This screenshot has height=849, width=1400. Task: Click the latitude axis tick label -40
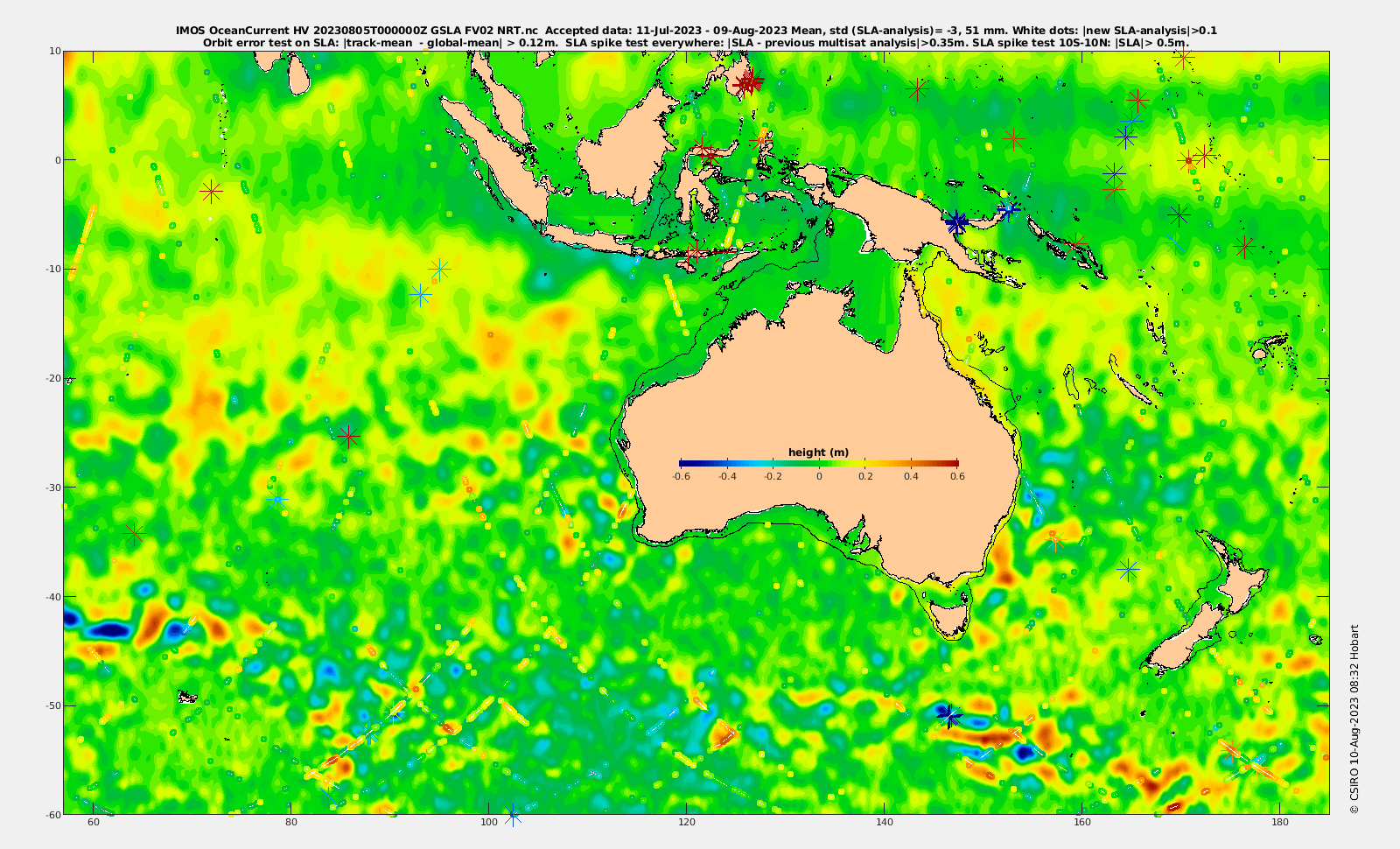52,596
